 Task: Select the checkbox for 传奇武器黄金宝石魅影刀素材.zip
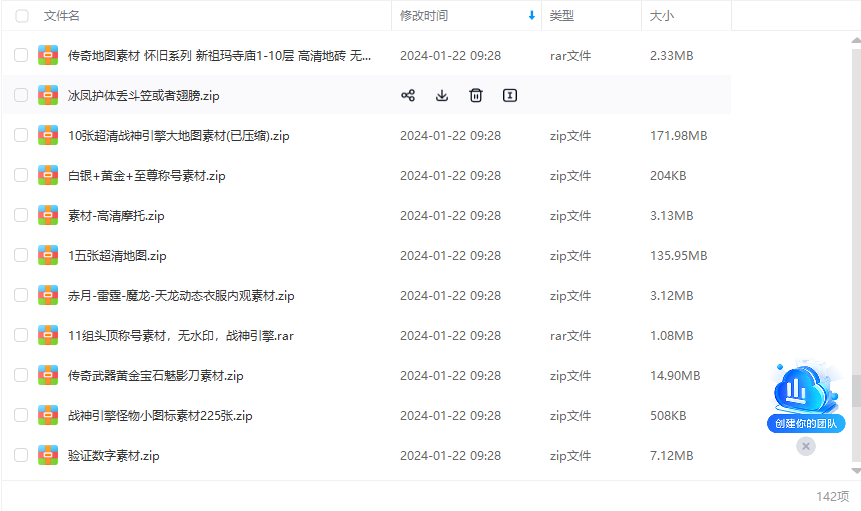click(x=21, y=375)
